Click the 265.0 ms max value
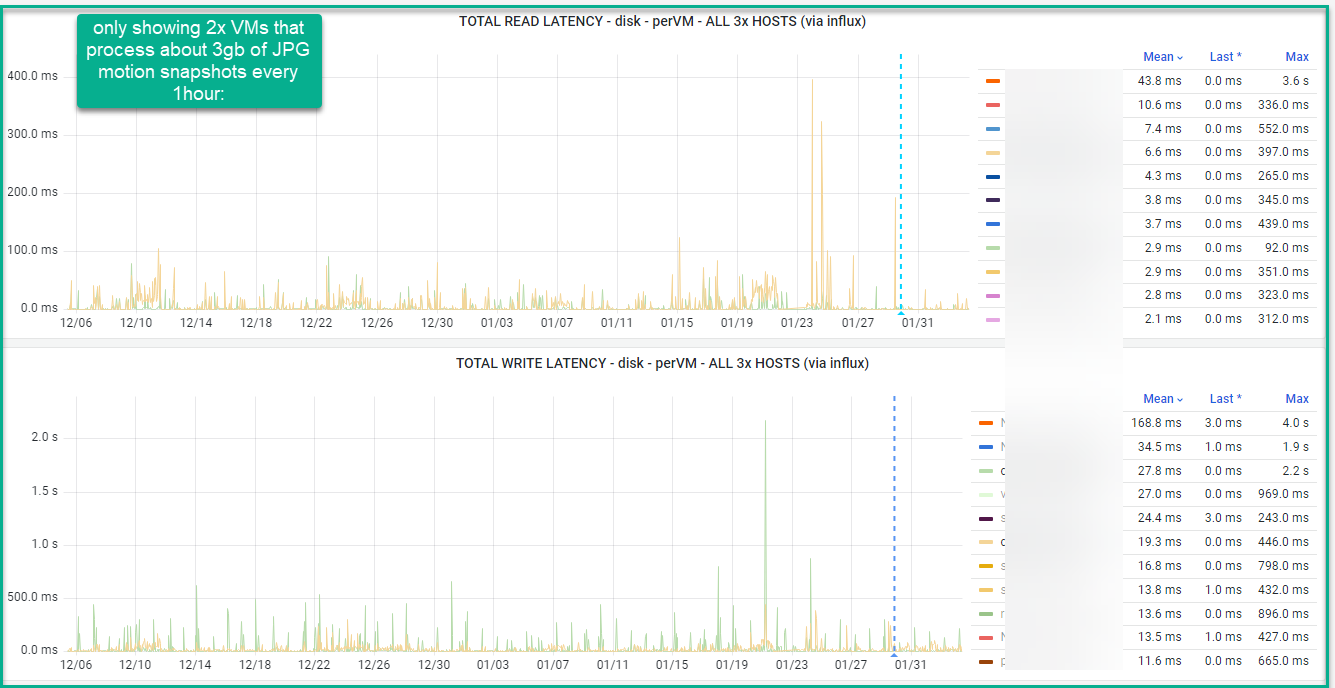 pyautogui.click(x=1283, y=177)
